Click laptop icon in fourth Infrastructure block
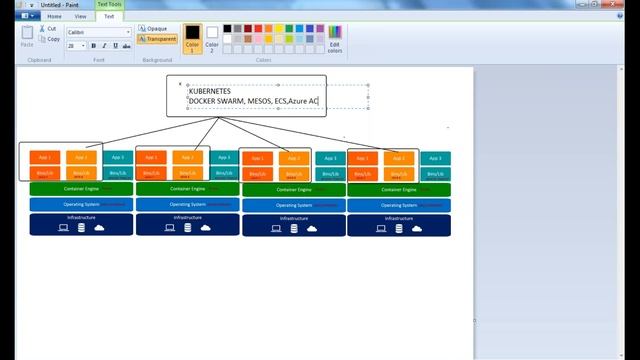This screenshot has width=640, height=360. [381, 229]
